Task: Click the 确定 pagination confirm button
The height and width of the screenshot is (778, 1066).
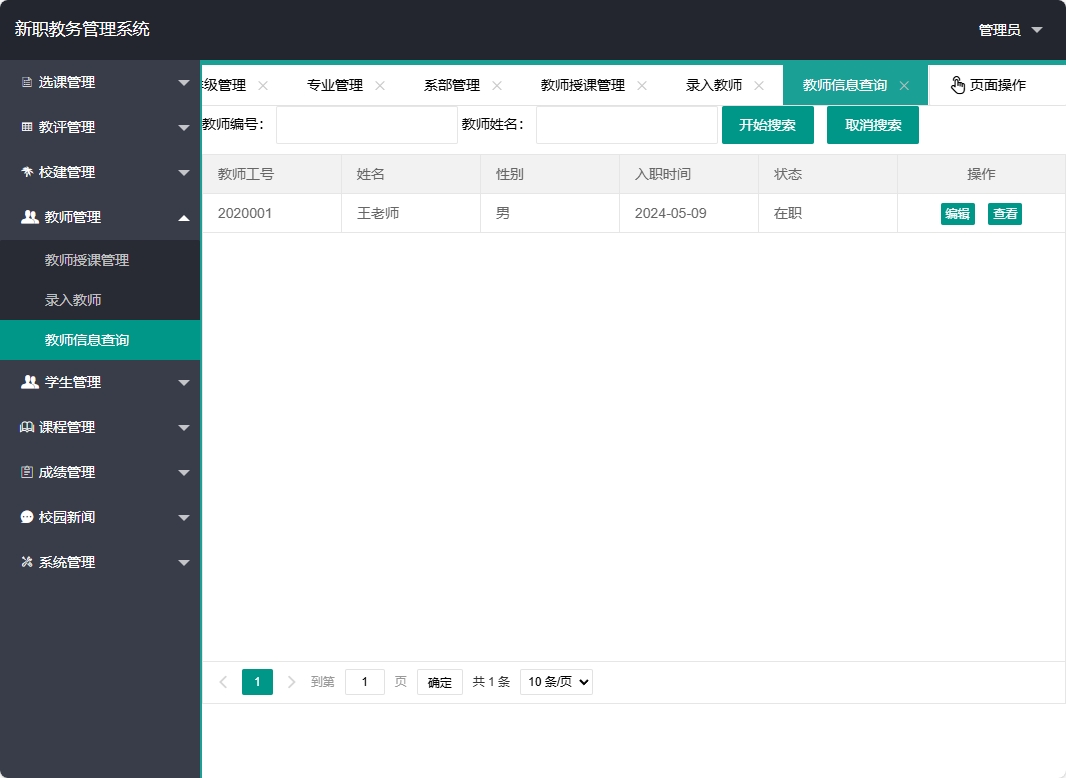Action: pos(439,681)
